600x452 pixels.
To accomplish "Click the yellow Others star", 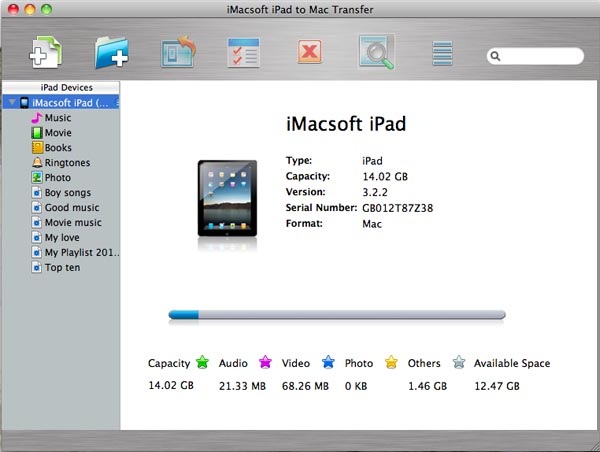I will click(x=391, y=362).
